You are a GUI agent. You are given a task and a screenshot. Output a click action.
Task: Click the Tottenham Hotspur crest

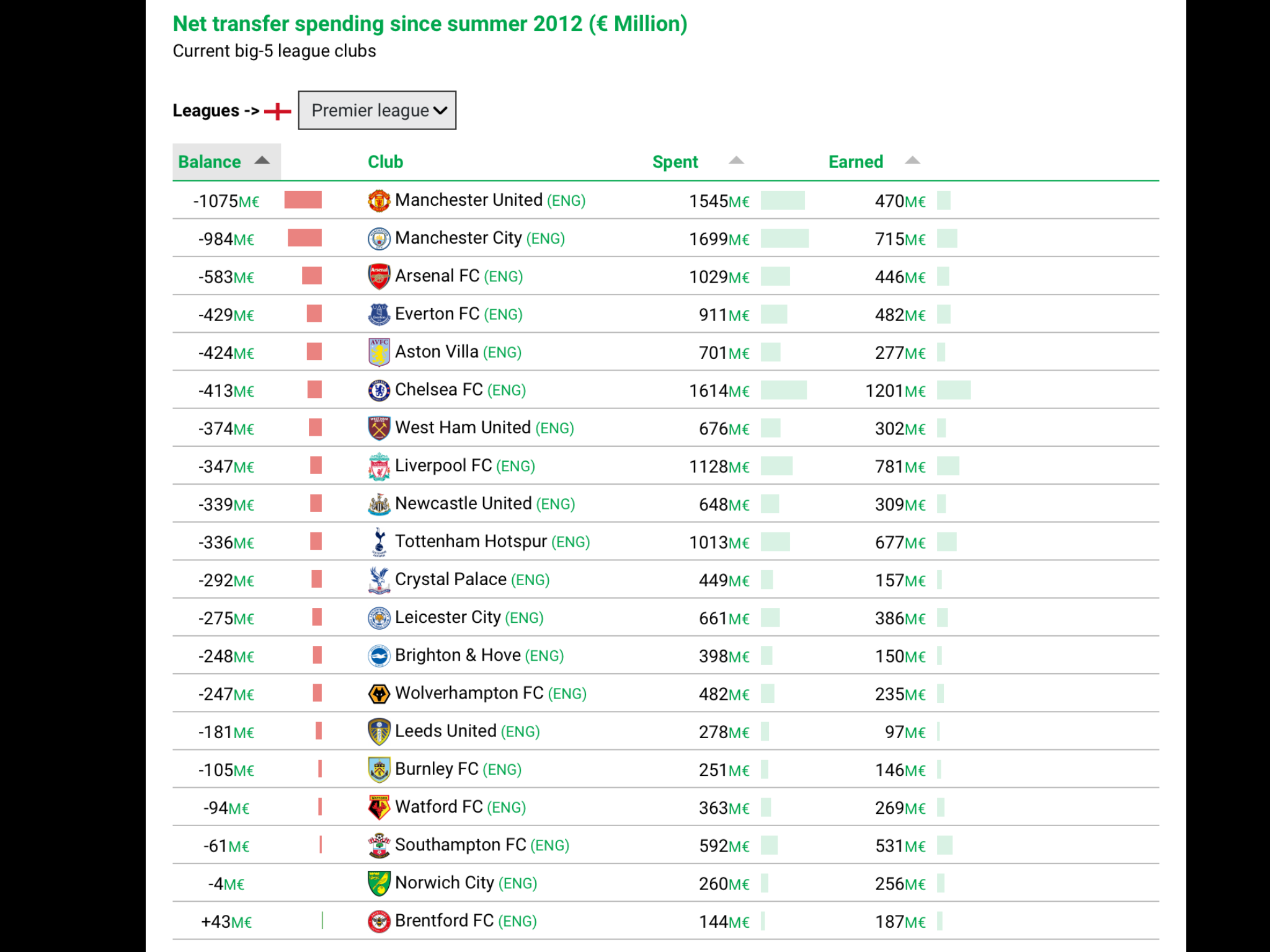(x=379, y=542)
